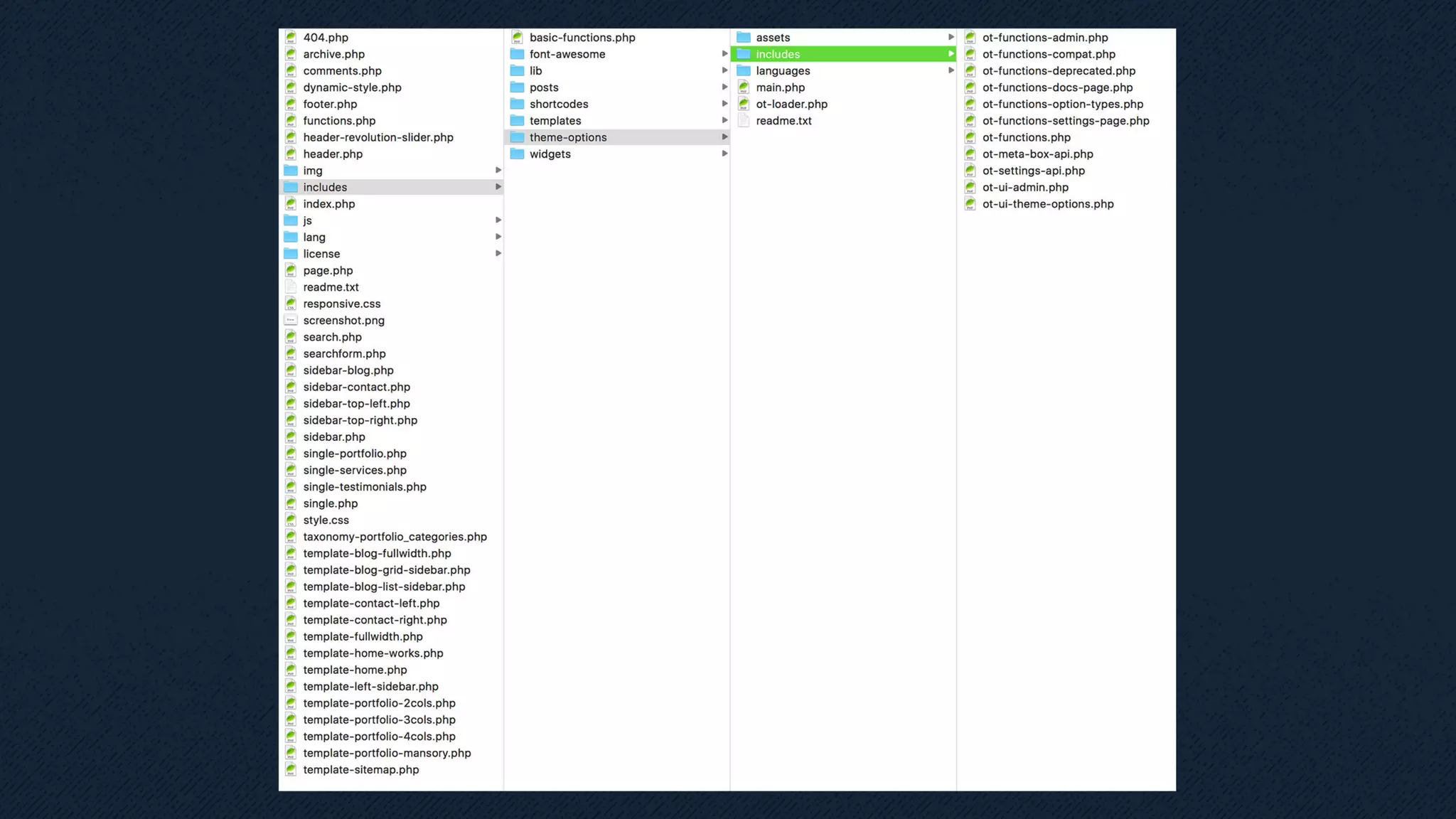Click the basic-functions.php file icon
The height and width of the screenshot is (819, 1456).
518,38
